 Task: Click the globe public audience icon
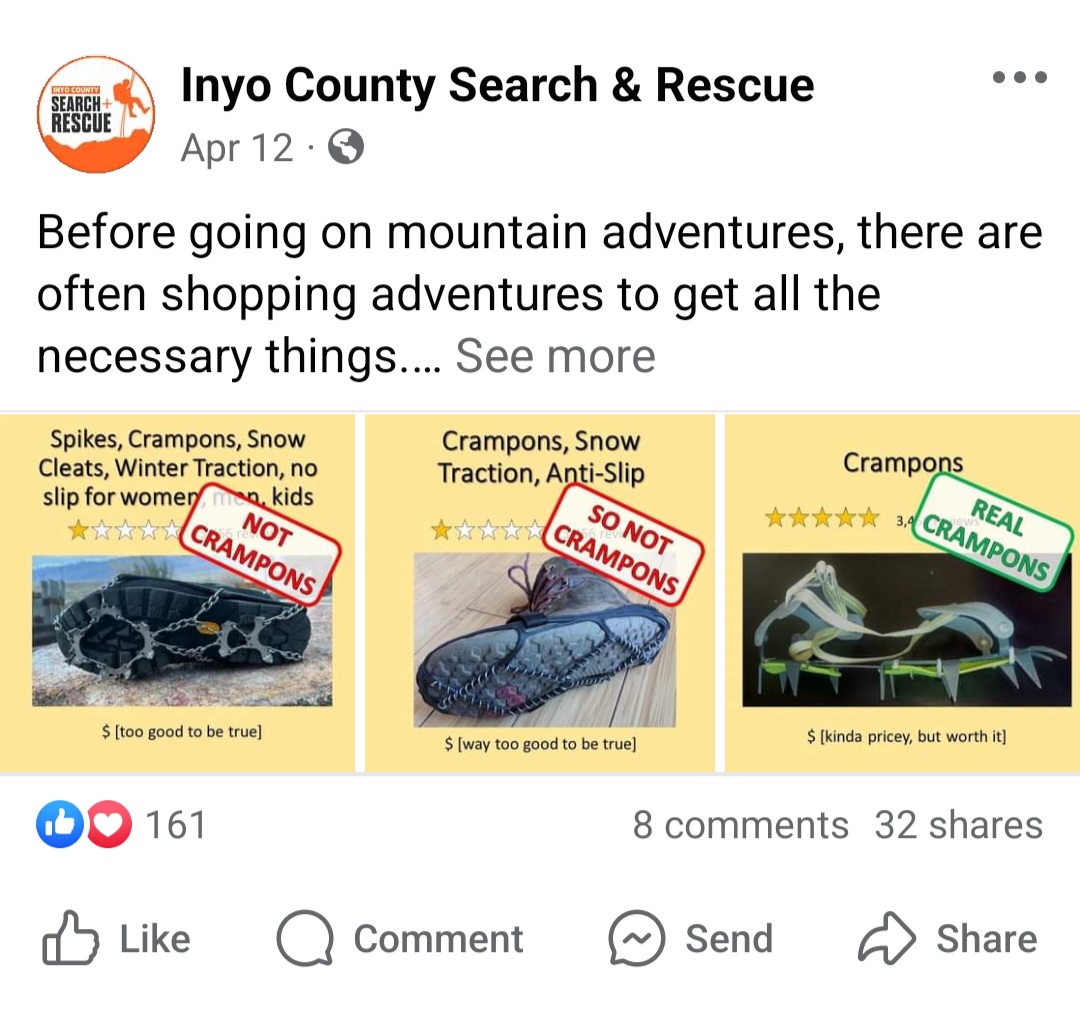pos(346,147)
